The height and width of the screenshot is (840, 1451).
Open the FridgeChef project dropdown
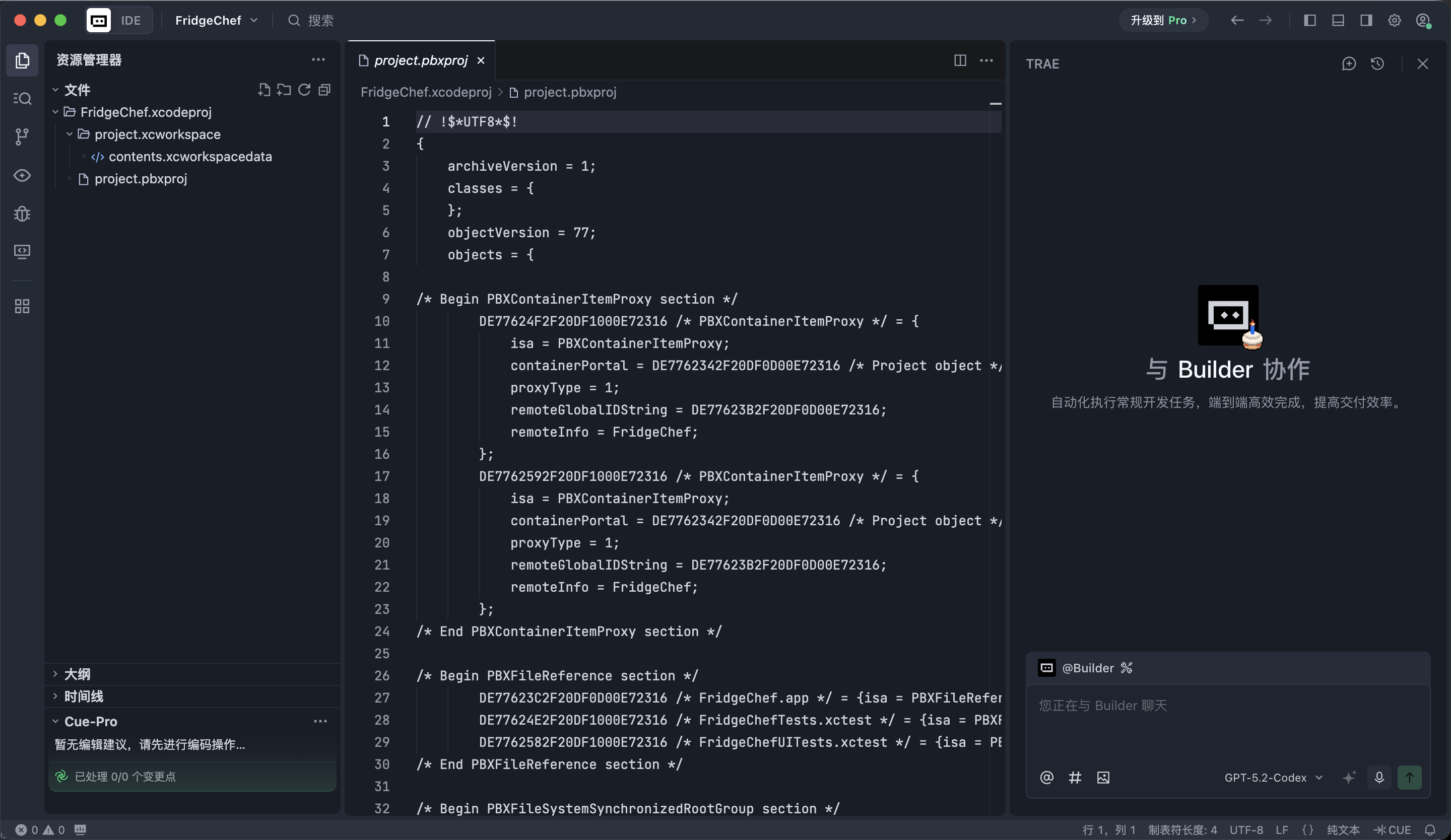tap(216, 21)
